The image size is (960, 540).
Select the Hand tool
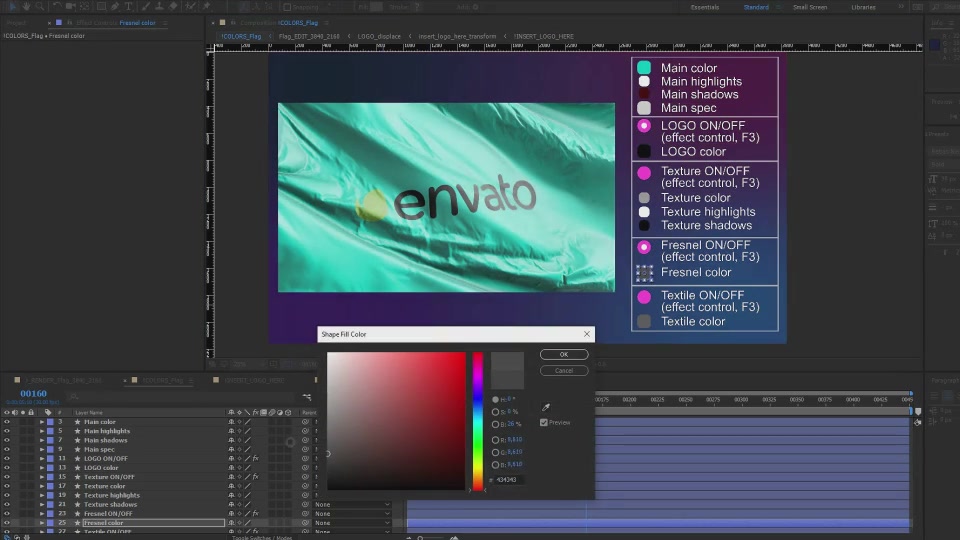pos(26,6)
